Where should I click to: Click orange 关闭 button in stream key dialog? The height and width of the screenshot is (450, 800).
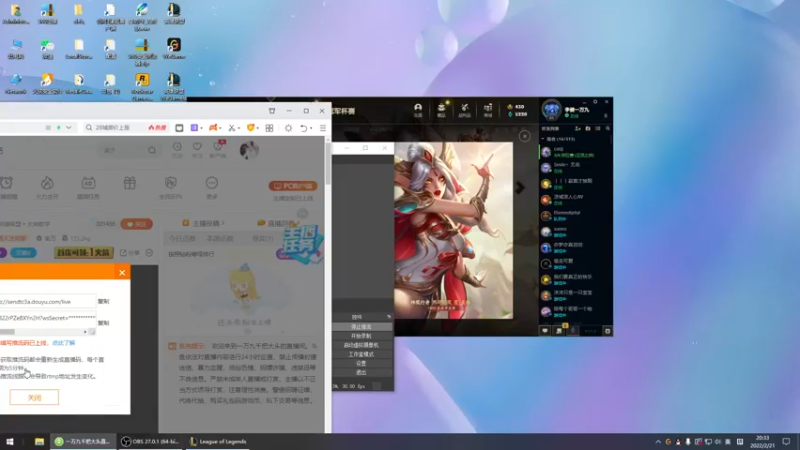34,397
